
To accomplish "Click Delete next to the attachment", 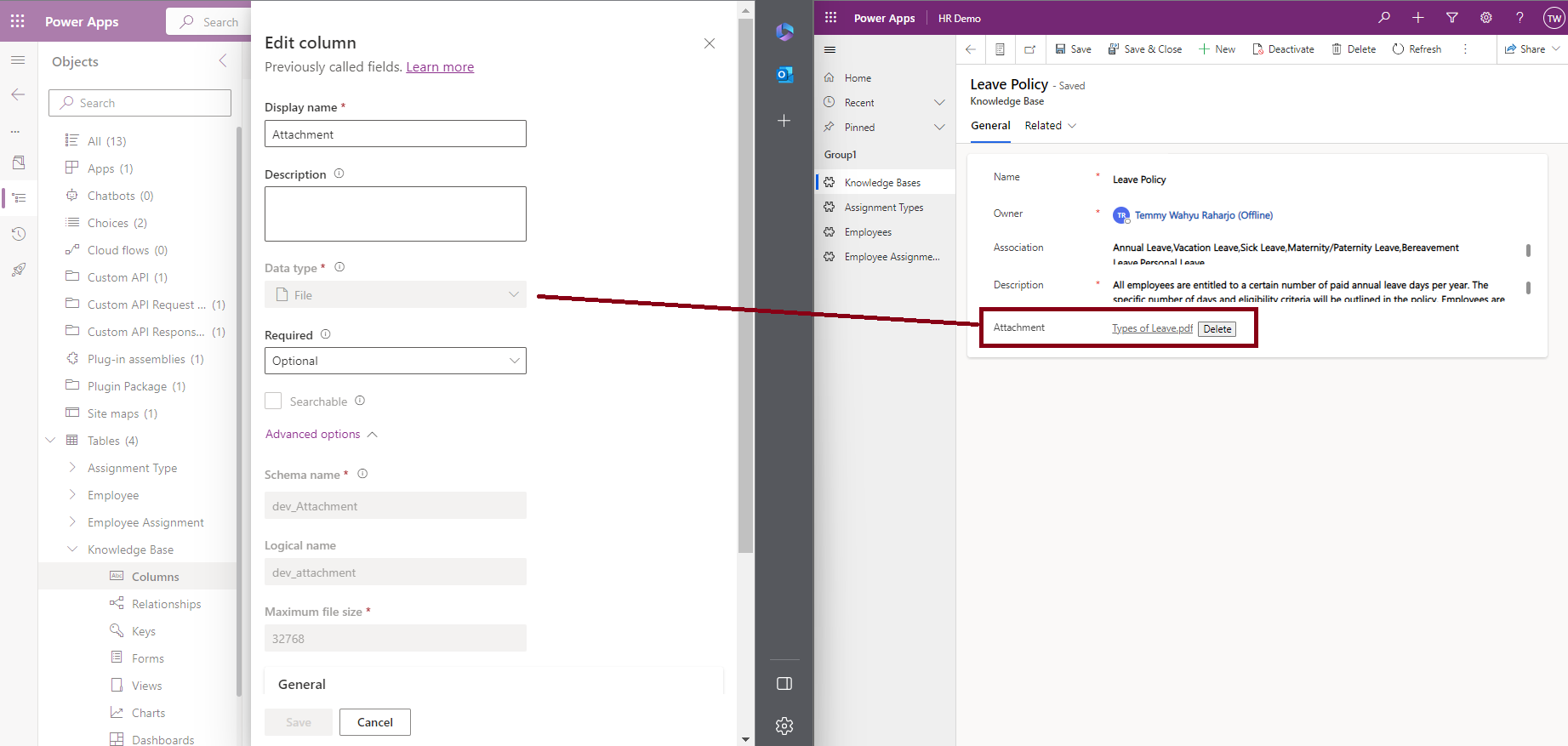I will [x=1217, y=328].
